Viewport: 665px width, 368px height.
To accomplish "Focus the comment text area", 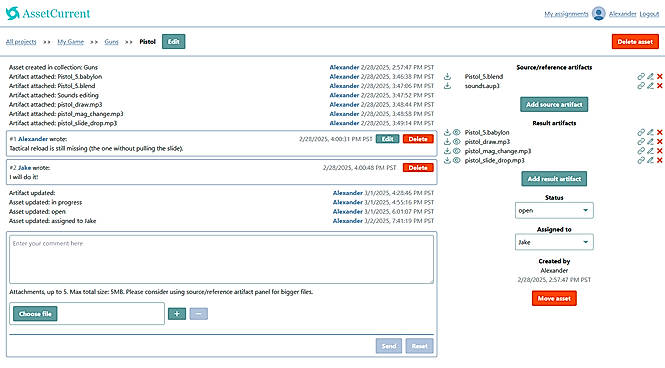I will pyautogui.click(x=221, y=259).
